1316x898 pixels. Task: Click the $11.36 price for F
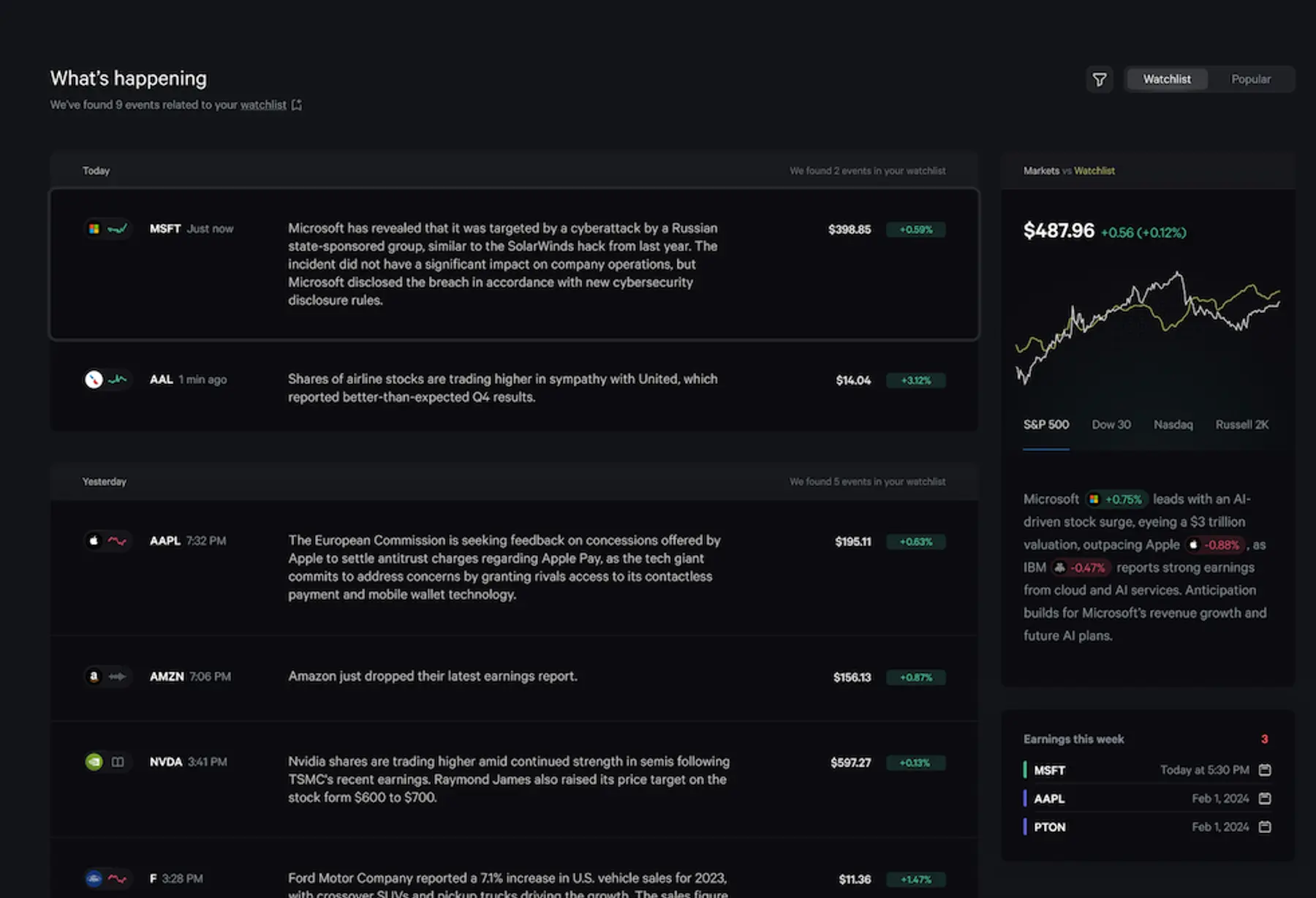pos(855,880)
